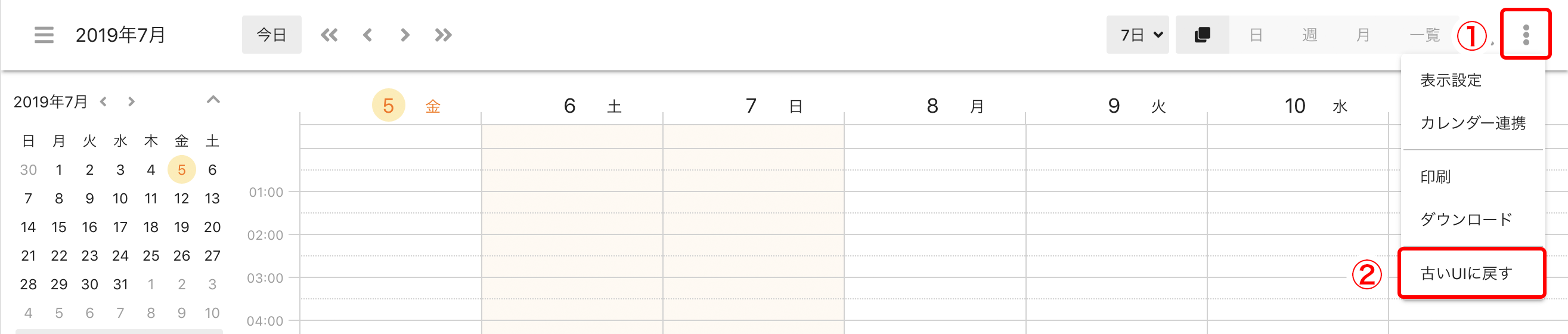The width and height of the screenshot is (1568, 334).
Task: Select July 17 in mini calendar
Action: 120,227
